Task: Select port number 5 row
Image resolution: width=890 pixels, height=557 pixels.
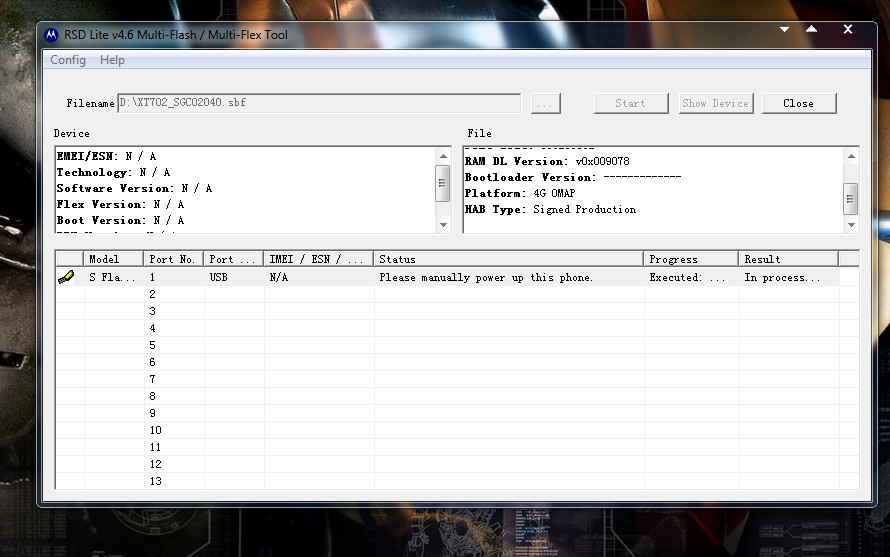Action: coord(457,345)
